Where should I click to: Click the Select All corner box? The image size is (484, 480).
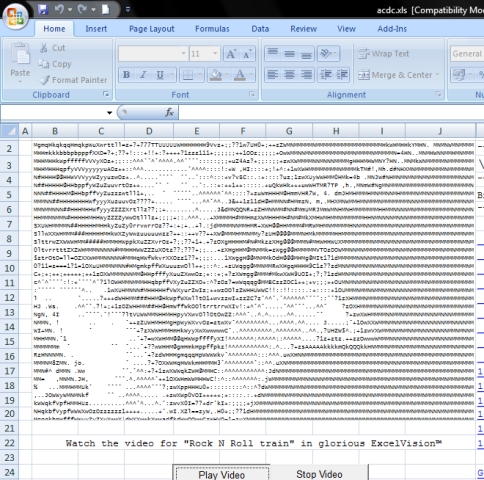9,131
